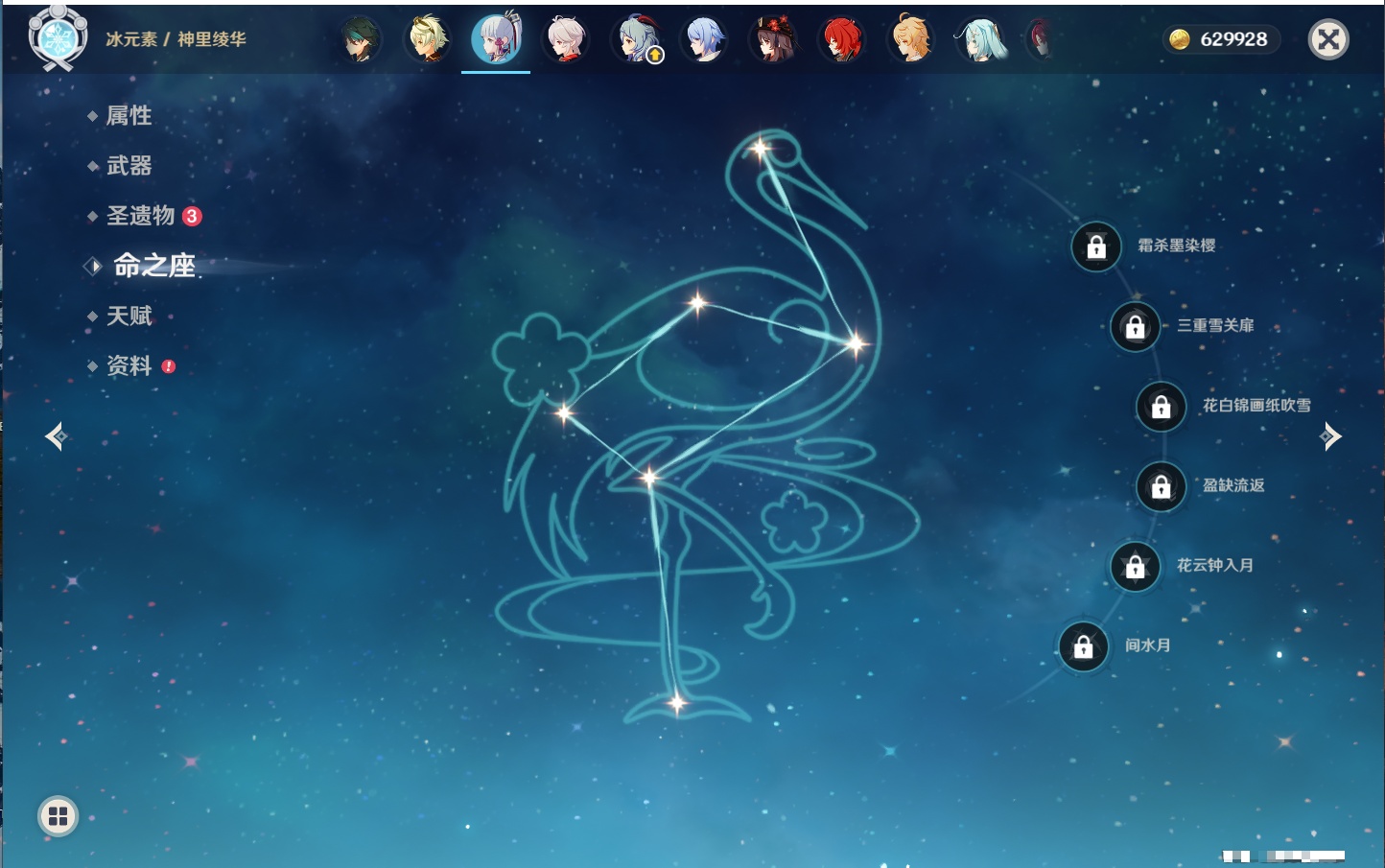Screen dimensions: 1385x868
Task: Select Diluc's red-haired avatar
Action: [x=842, y=39]
